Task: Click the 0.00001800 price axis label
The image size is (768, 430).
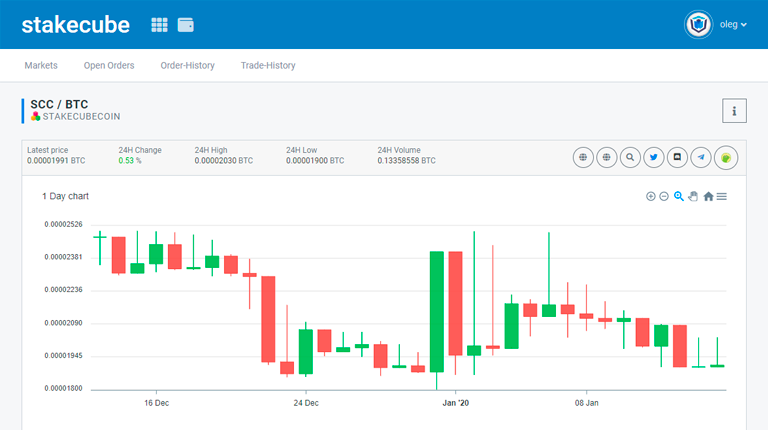Action: (63, 388)
